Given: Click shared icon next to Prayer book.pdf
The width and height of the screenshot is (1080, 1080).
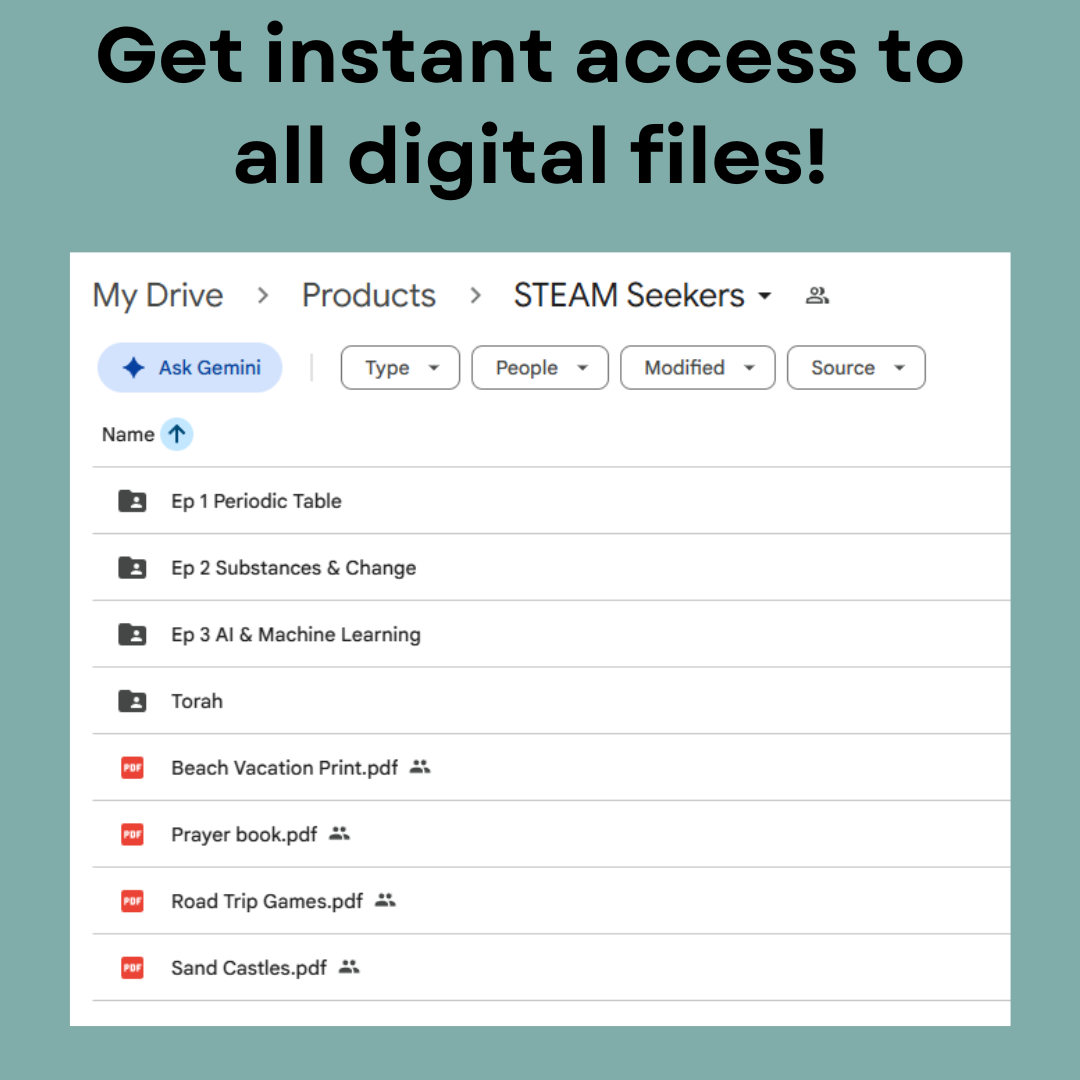Looking at the screenshot, I should [x=340, y=833].
